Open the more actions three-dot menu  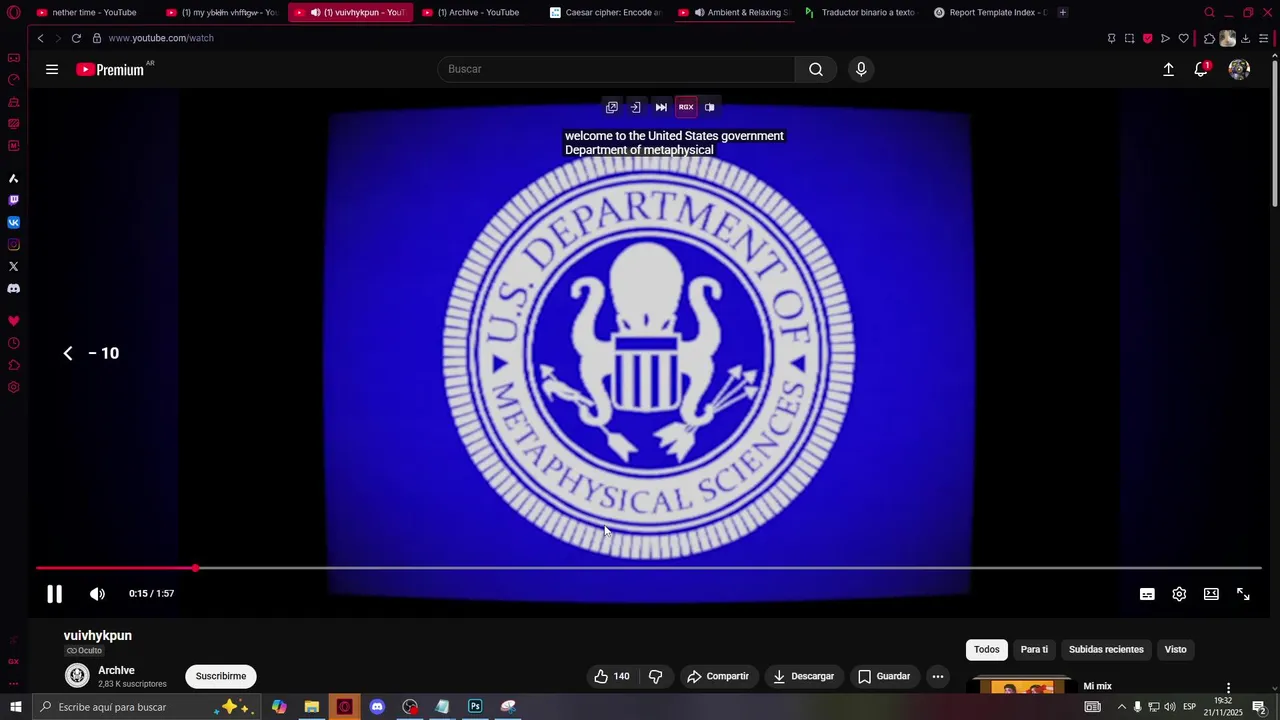tap(938, 677)
